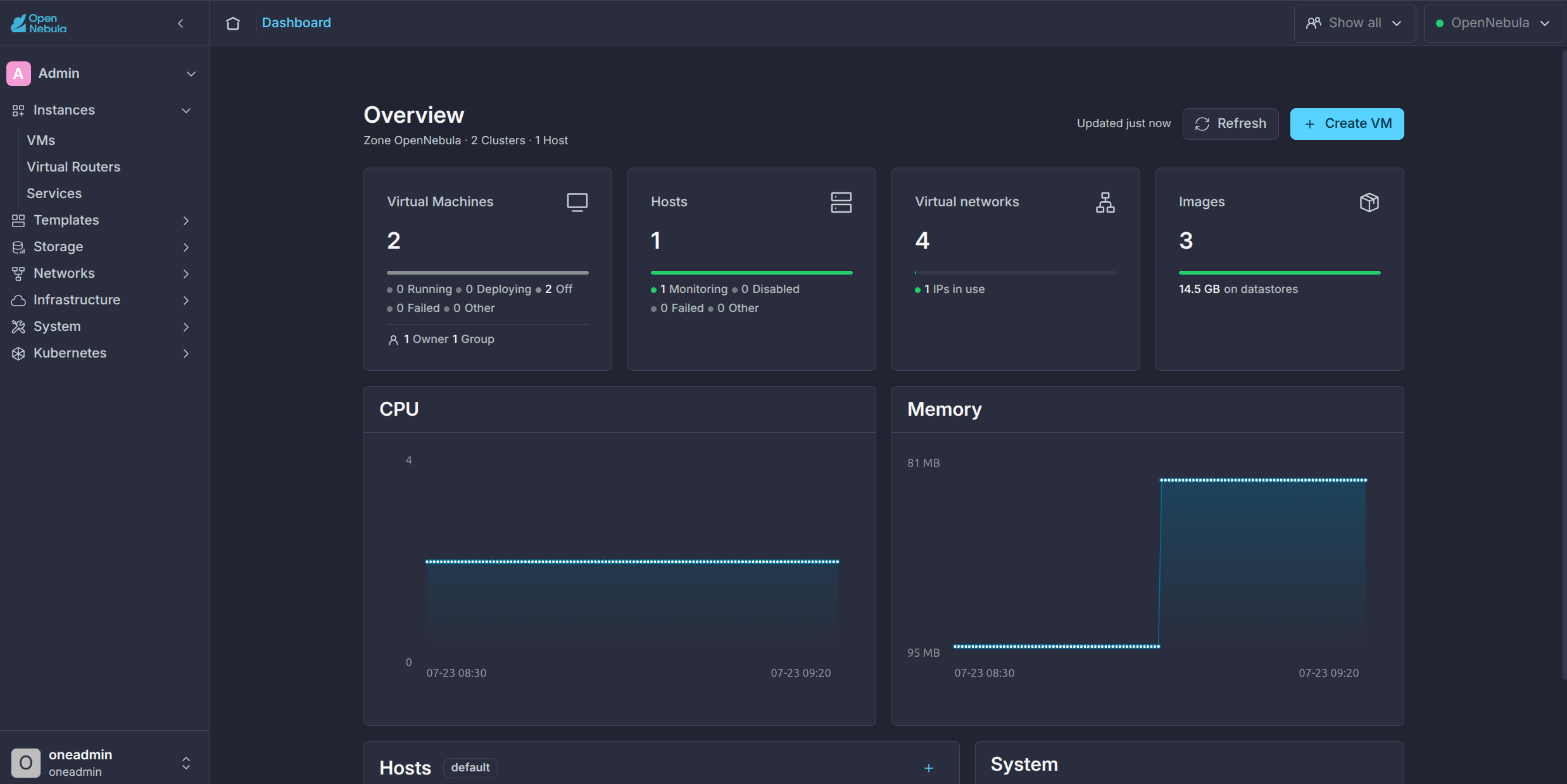Expand the Storage section
1567x784 pixels.
[186, 247]
